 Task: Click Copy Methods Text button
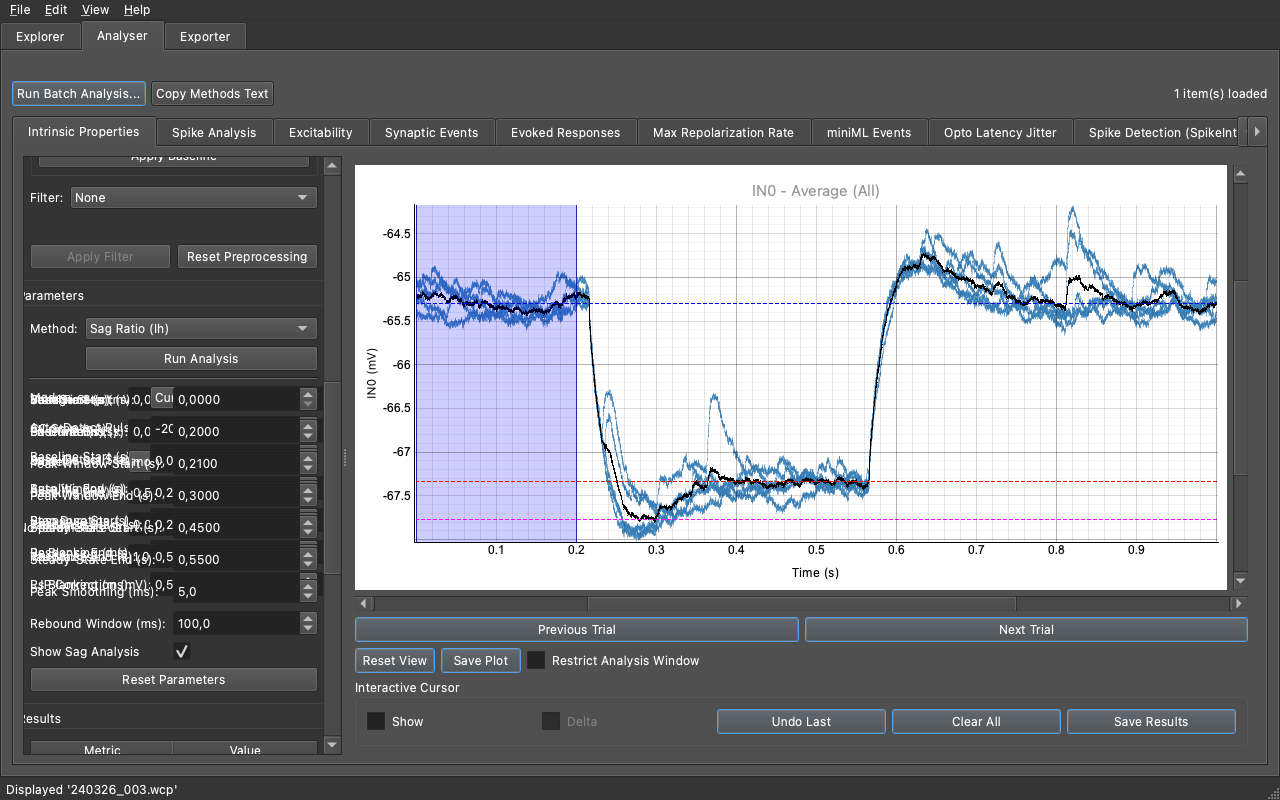212,94
